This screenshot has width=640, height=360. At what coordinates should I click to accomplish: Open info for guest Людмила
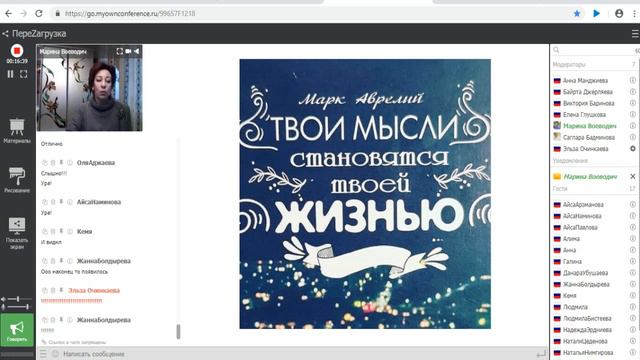pyautogui.click(x=633, y=307)
